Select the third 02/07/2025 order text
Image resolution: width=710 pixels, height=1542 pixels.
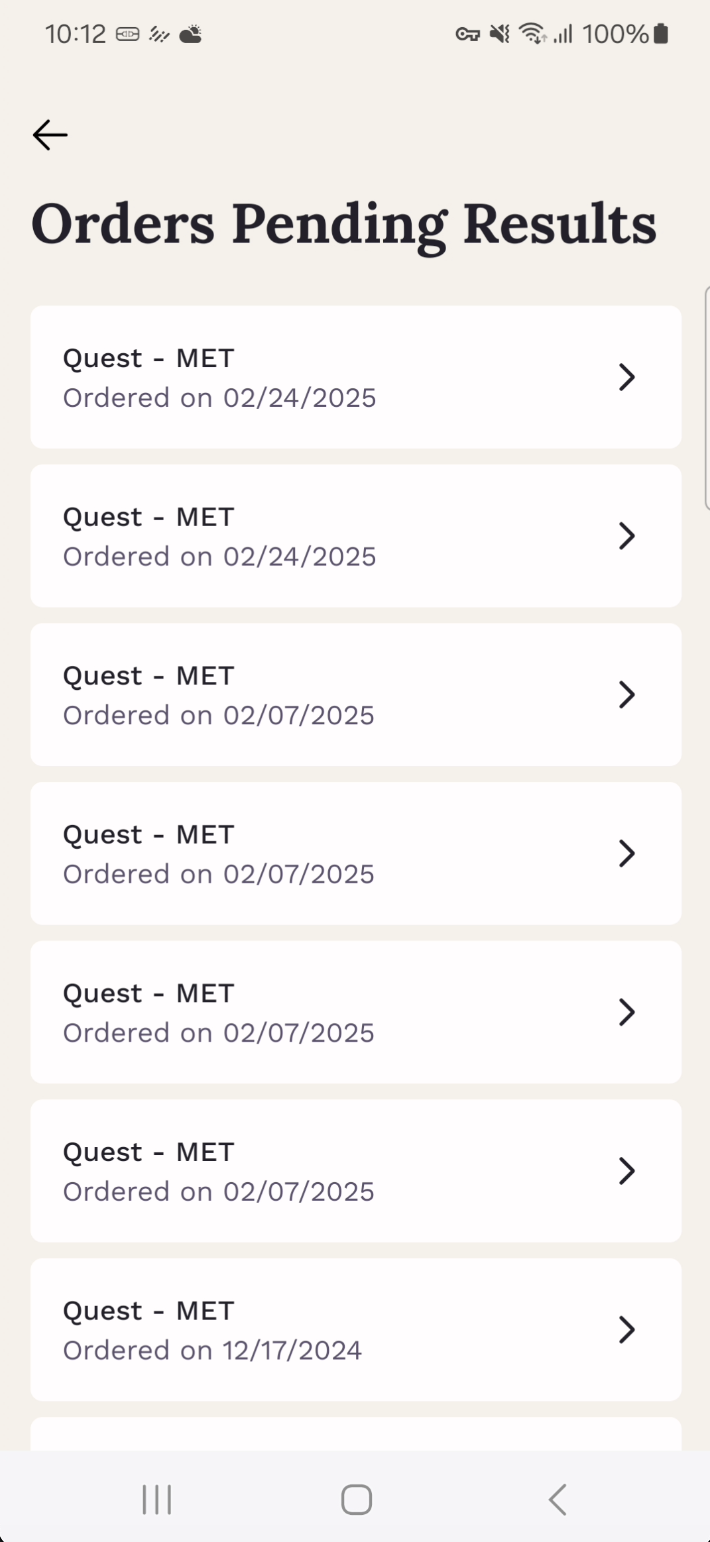click(x=218, y=1032)
